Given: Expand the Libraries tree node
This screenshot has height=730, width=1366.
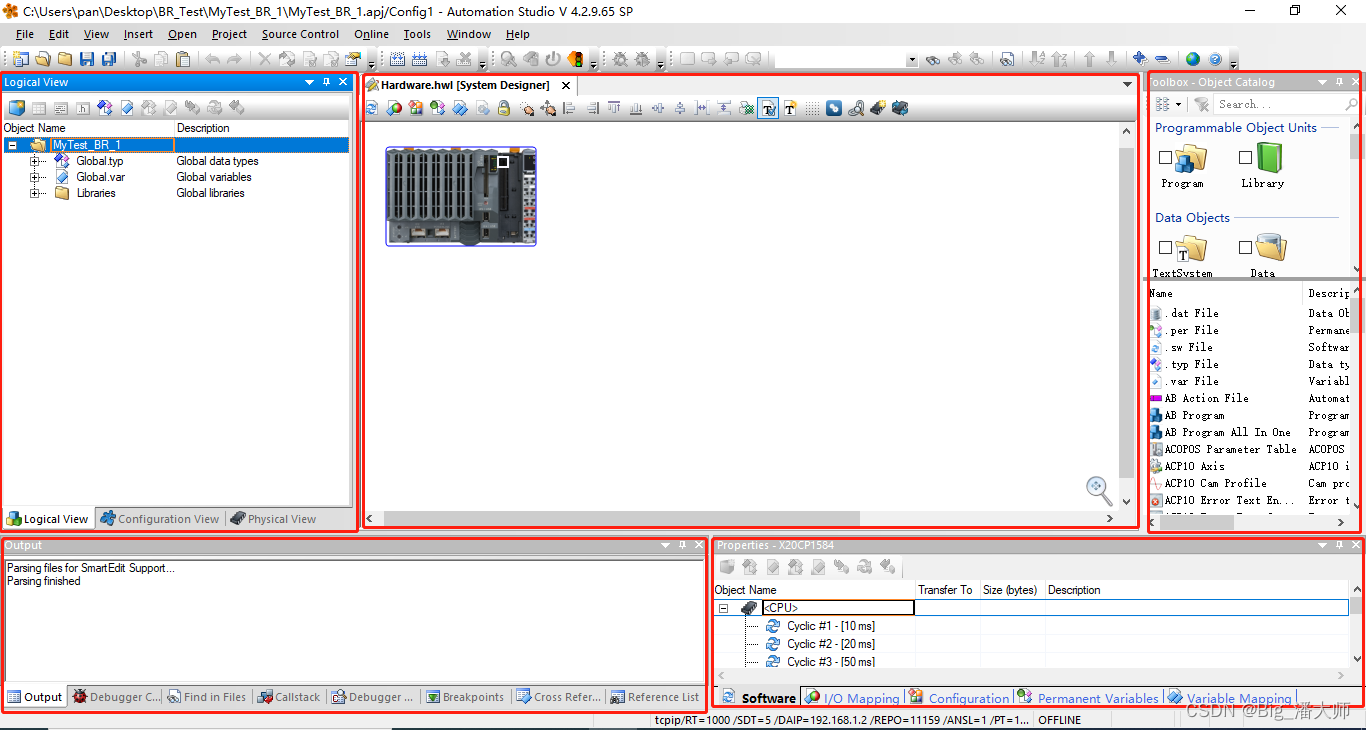Looking at the screenshot, I should 35,193.
